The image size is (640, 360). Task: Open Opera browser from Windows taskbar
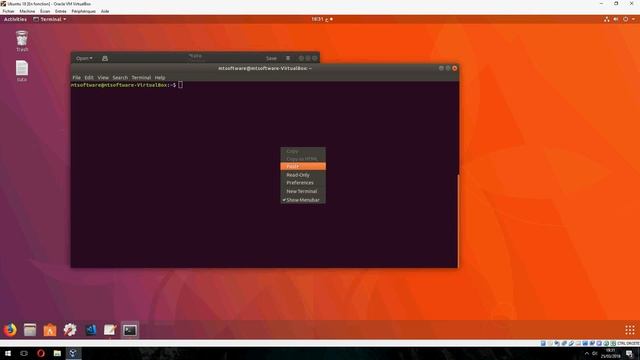[x=40, y=353]
